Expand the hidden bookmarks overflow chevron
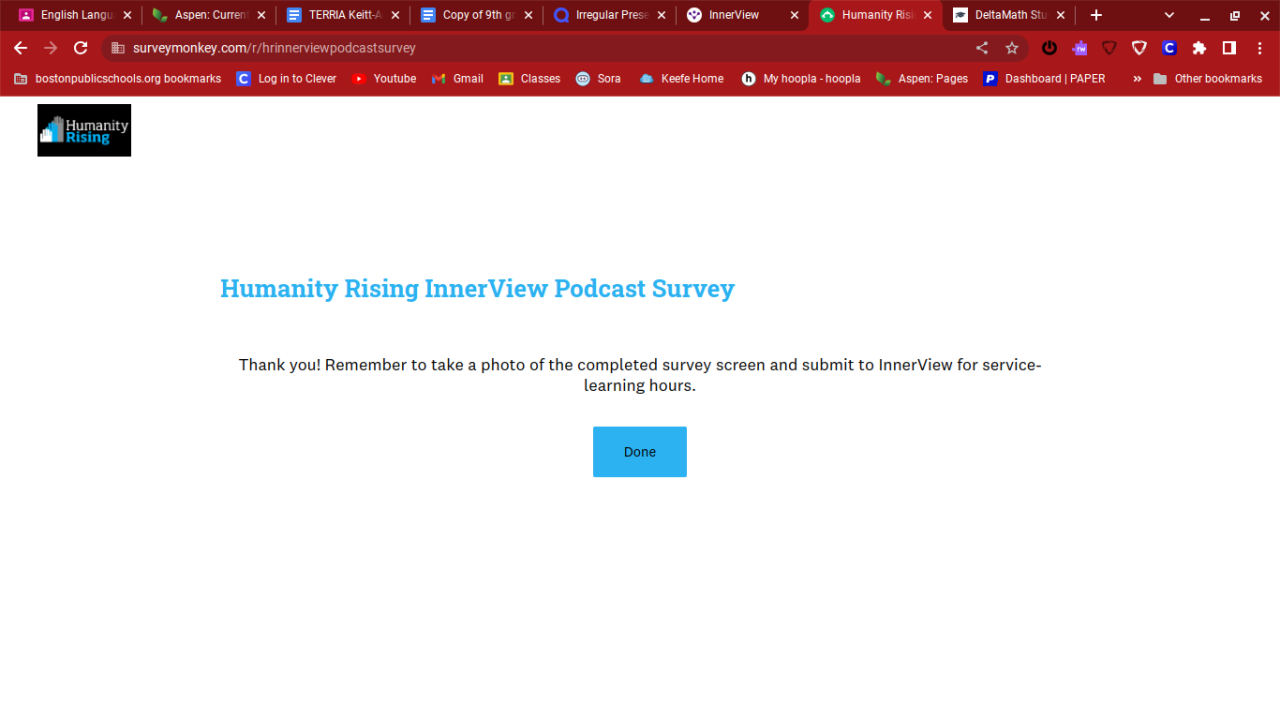 pos(1136,78)
